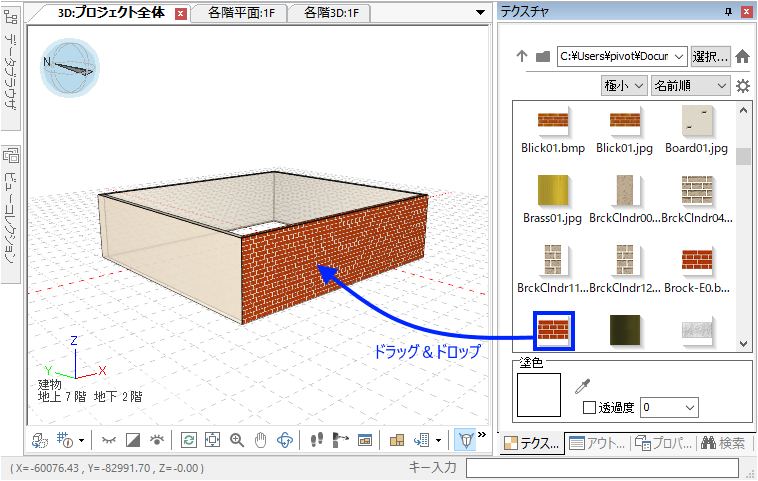The width and height of the screenshot is (758, 481).
Task: Expand the texture folder path dropdown
Action: click(x=679, y=57)
